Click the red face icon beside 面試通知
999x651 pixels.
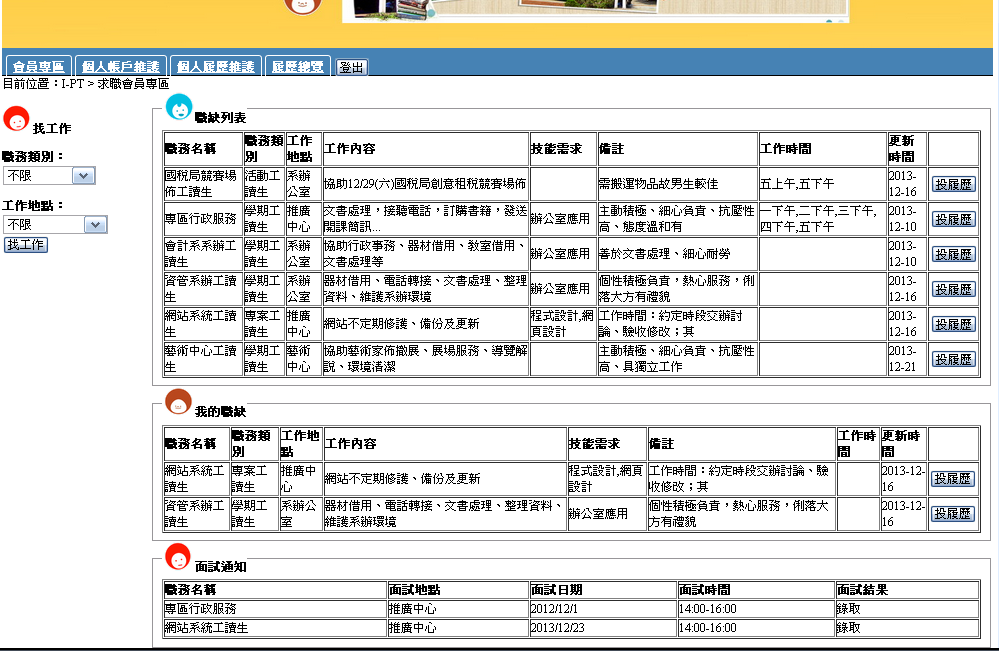tap(178, 556)
